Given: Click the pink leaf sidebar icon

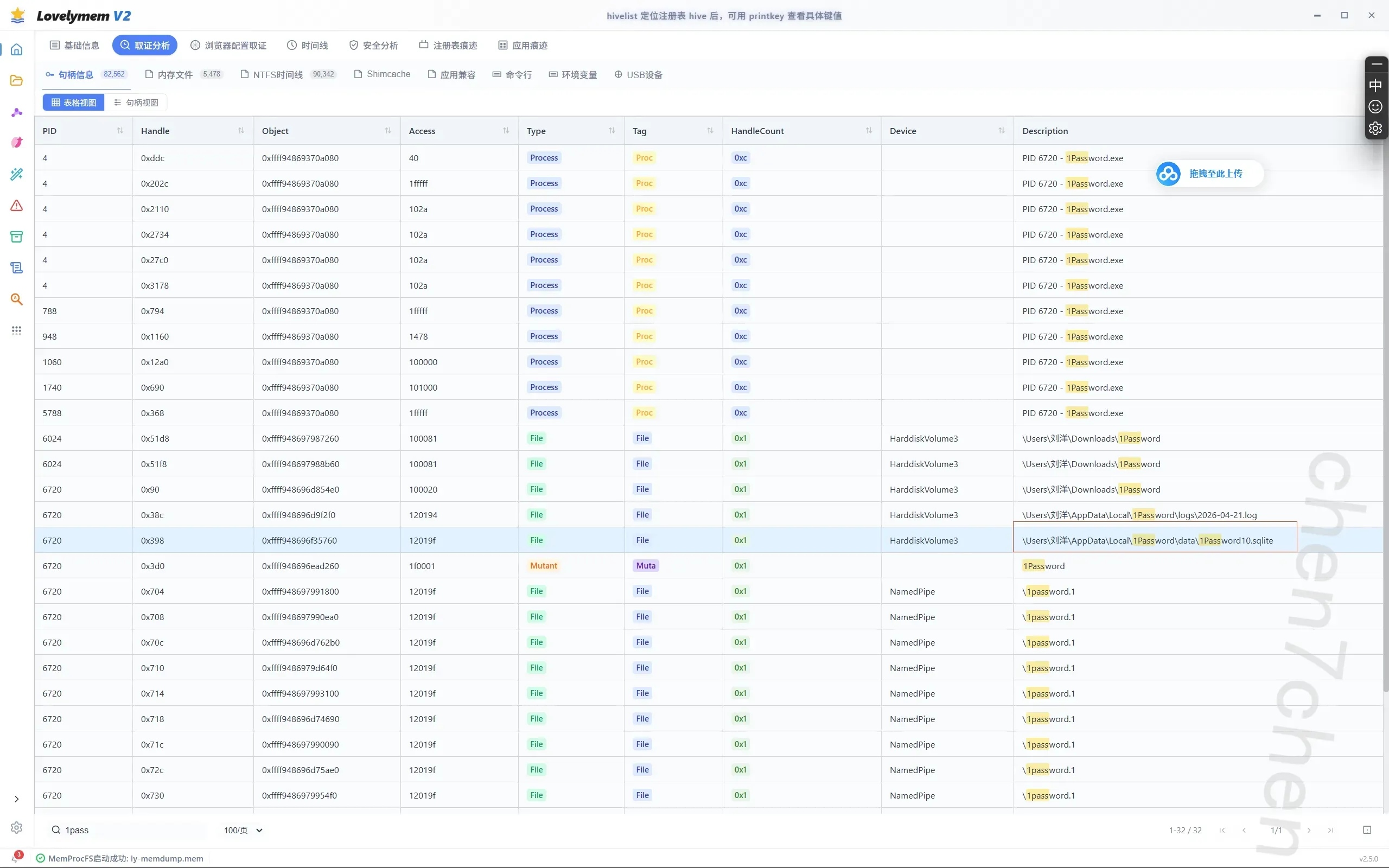Looking at the screenshot, I should 17,142.
